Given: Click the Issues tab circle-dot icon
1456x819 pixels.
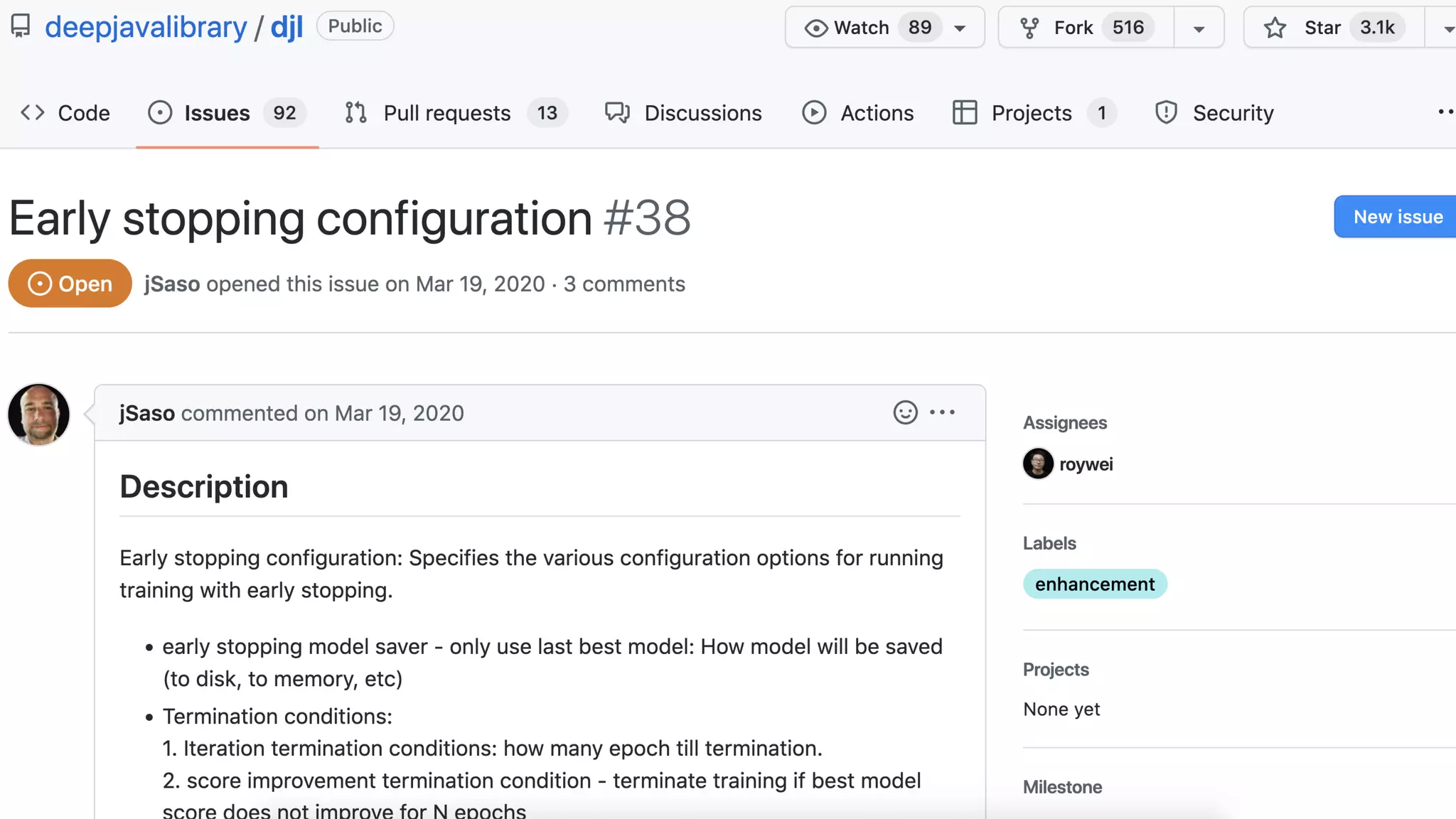Looking at the screenshot, I should [x=160, y=112].
